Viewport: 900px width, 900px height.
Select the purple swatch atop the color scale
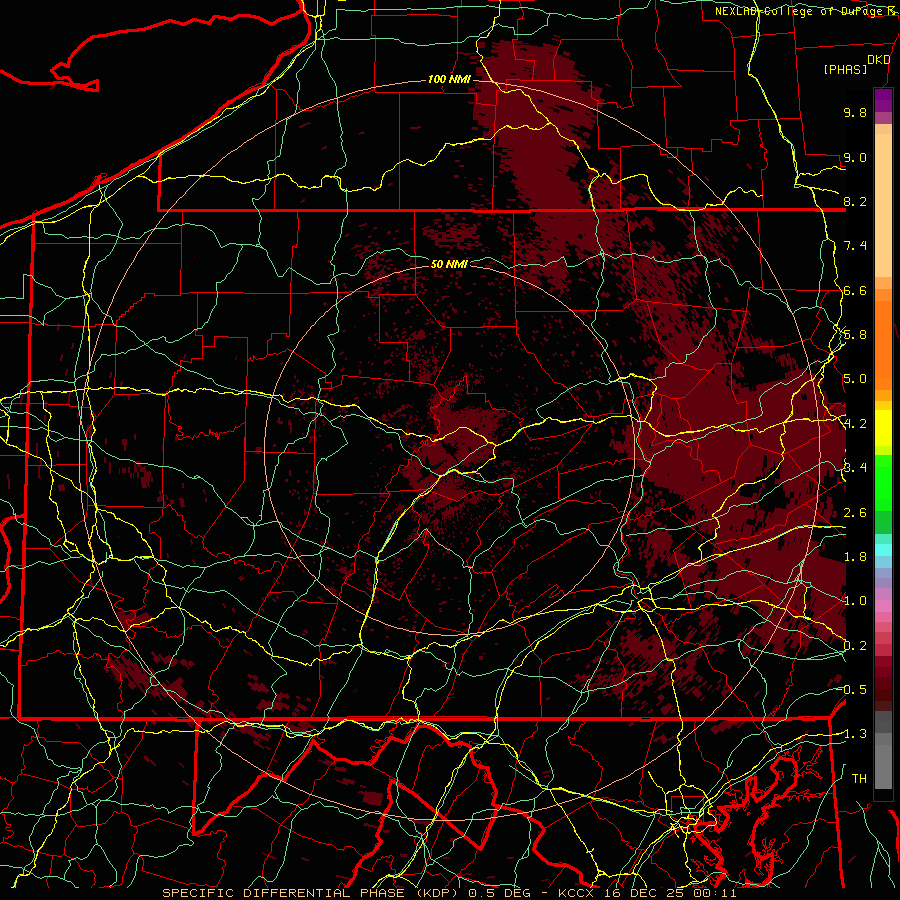tap(883, 100)
